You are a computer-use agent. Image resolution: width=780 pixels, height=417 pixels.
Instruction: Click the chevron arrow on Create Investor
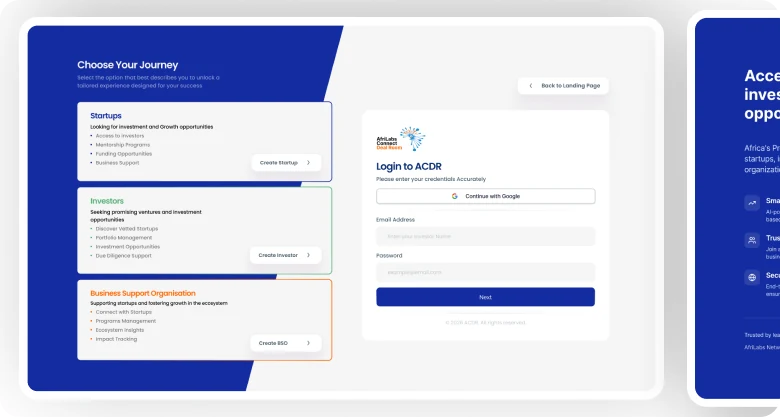pos(308,255)
